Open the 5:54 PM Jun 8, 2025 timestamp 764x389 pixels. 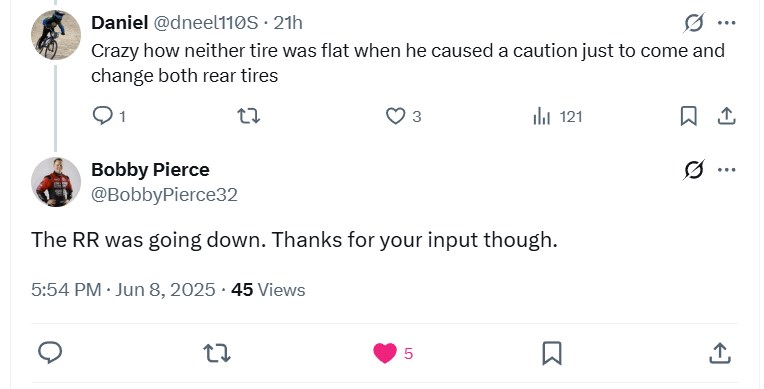coord(123,290)
